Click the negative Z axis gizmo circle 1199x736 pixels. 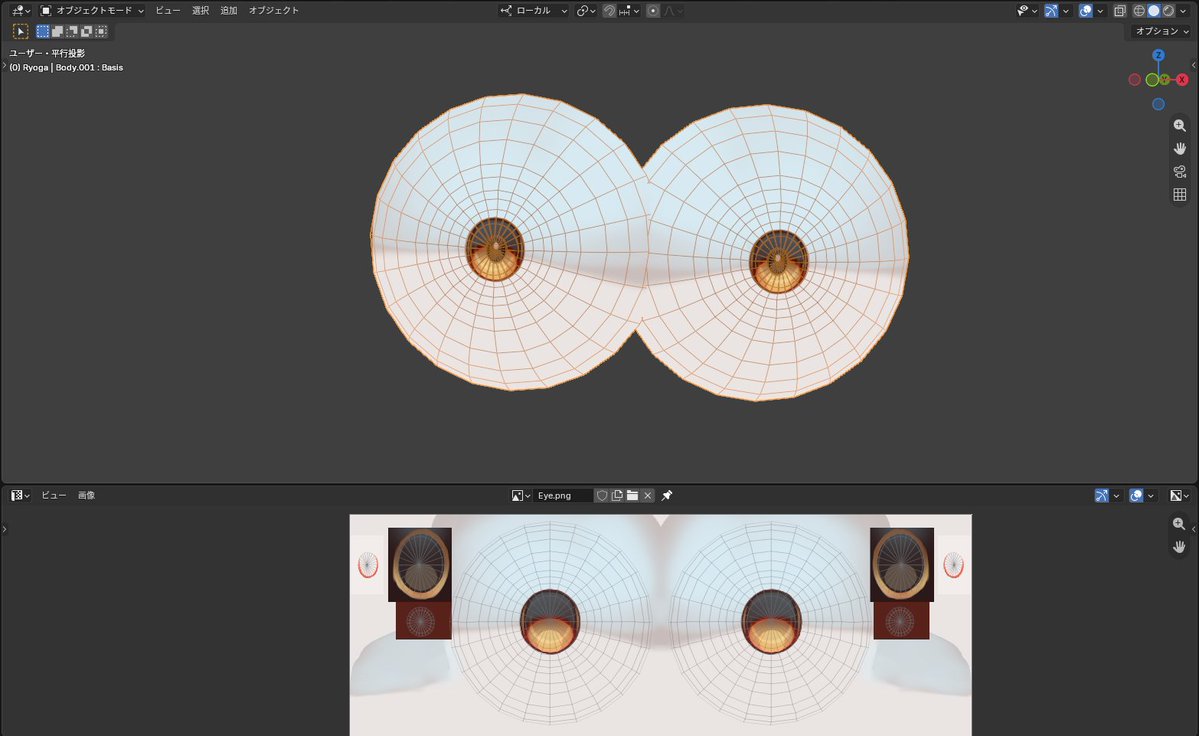1158,104
